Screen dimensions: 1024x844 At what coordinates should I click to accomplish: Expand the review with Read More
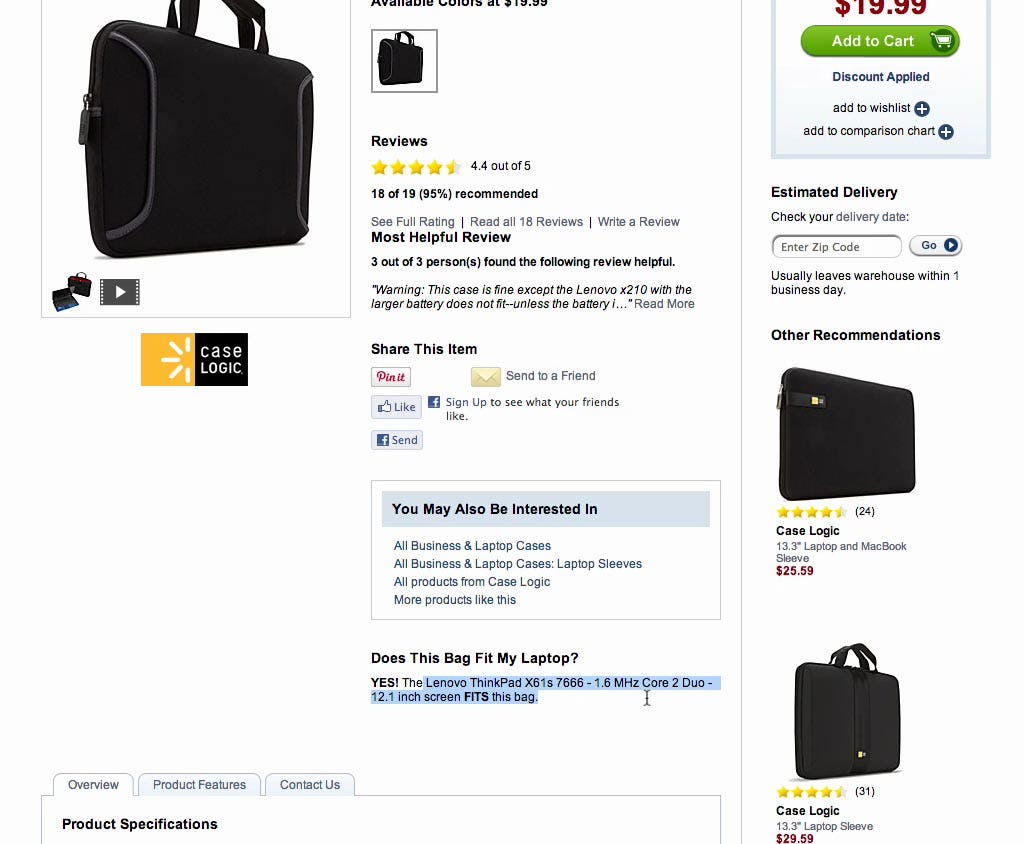664,304
